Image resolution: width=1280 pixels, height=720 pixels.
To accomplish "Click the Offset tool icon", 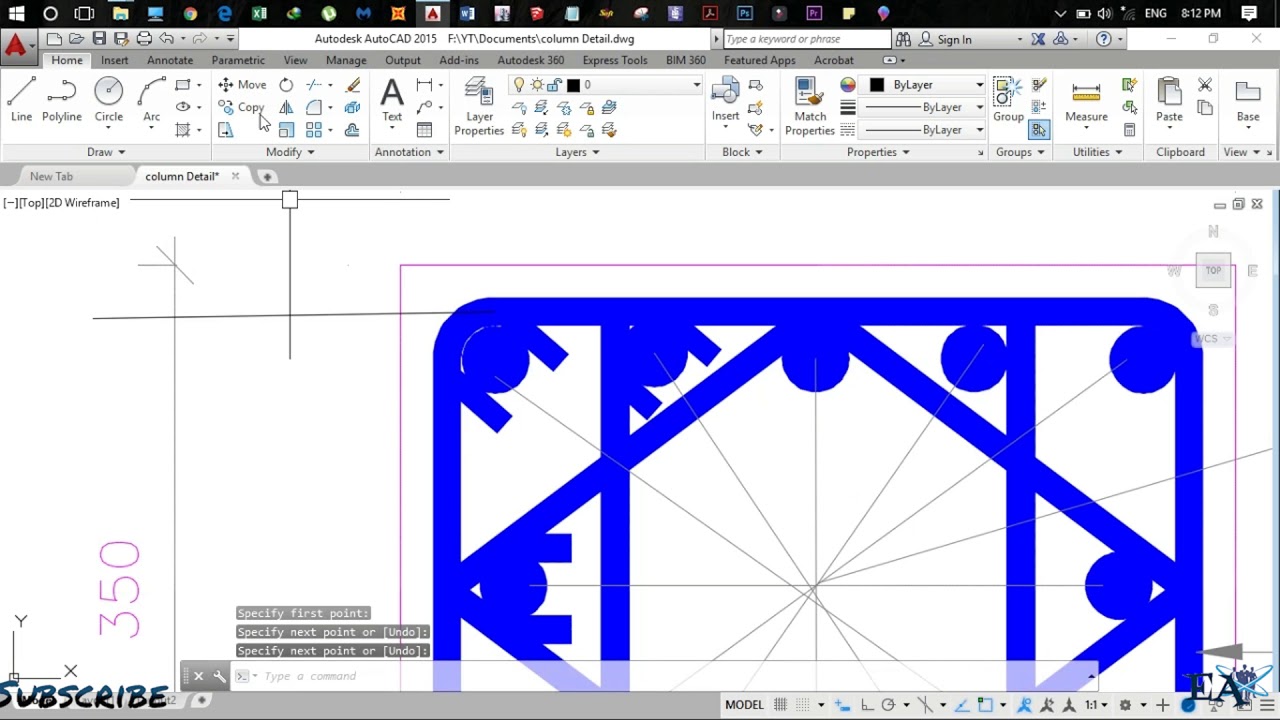I will point(352,130).
